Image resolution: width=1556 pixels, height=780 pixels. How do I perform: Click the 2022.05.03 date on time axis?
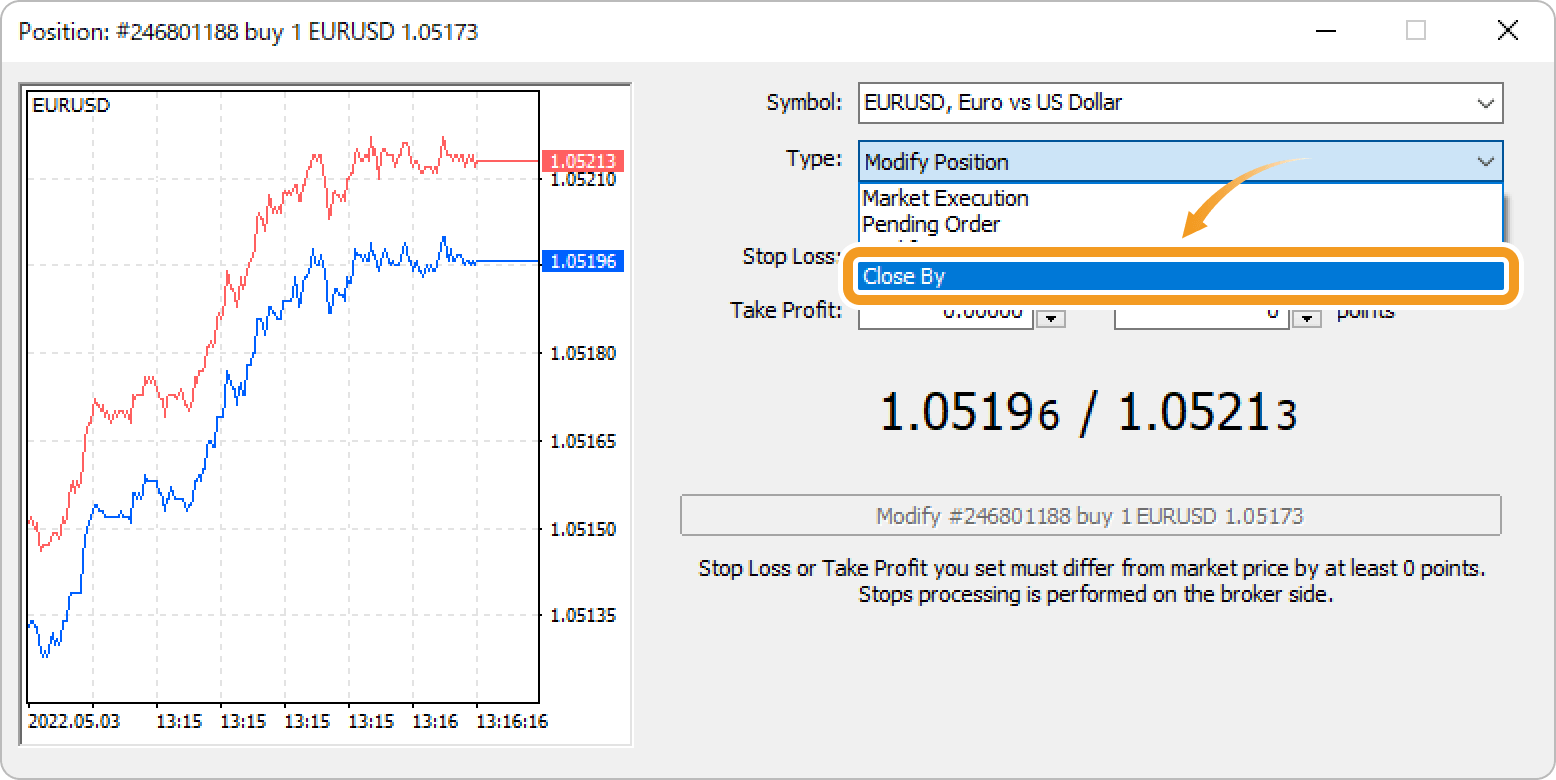point(74,721)
